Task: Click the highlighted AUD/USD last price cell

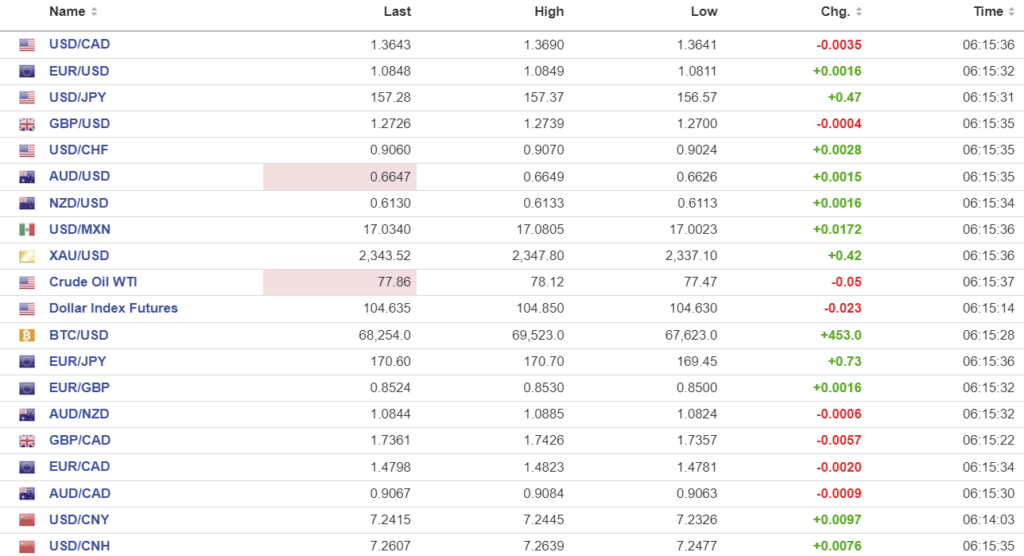Action: (340, 177)
